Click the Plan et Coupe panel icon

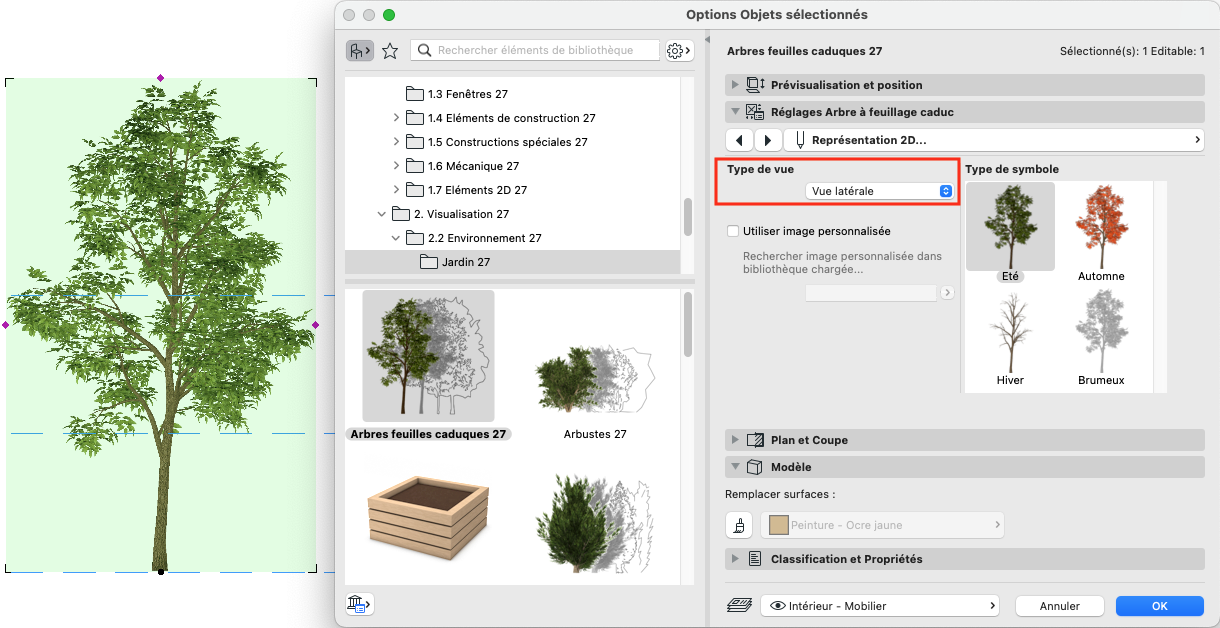click(x=756, y=440)
